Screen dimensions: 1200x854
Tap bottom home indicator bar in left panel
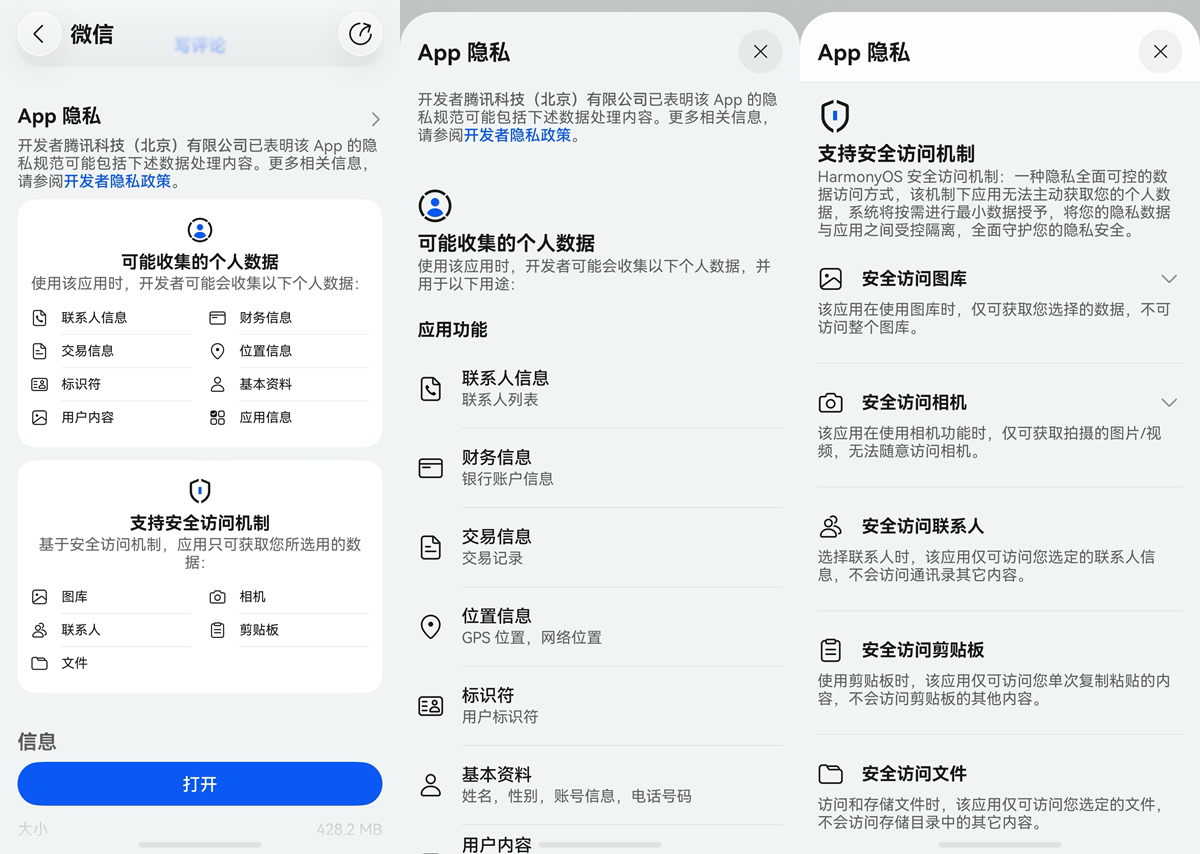[200, 845]
